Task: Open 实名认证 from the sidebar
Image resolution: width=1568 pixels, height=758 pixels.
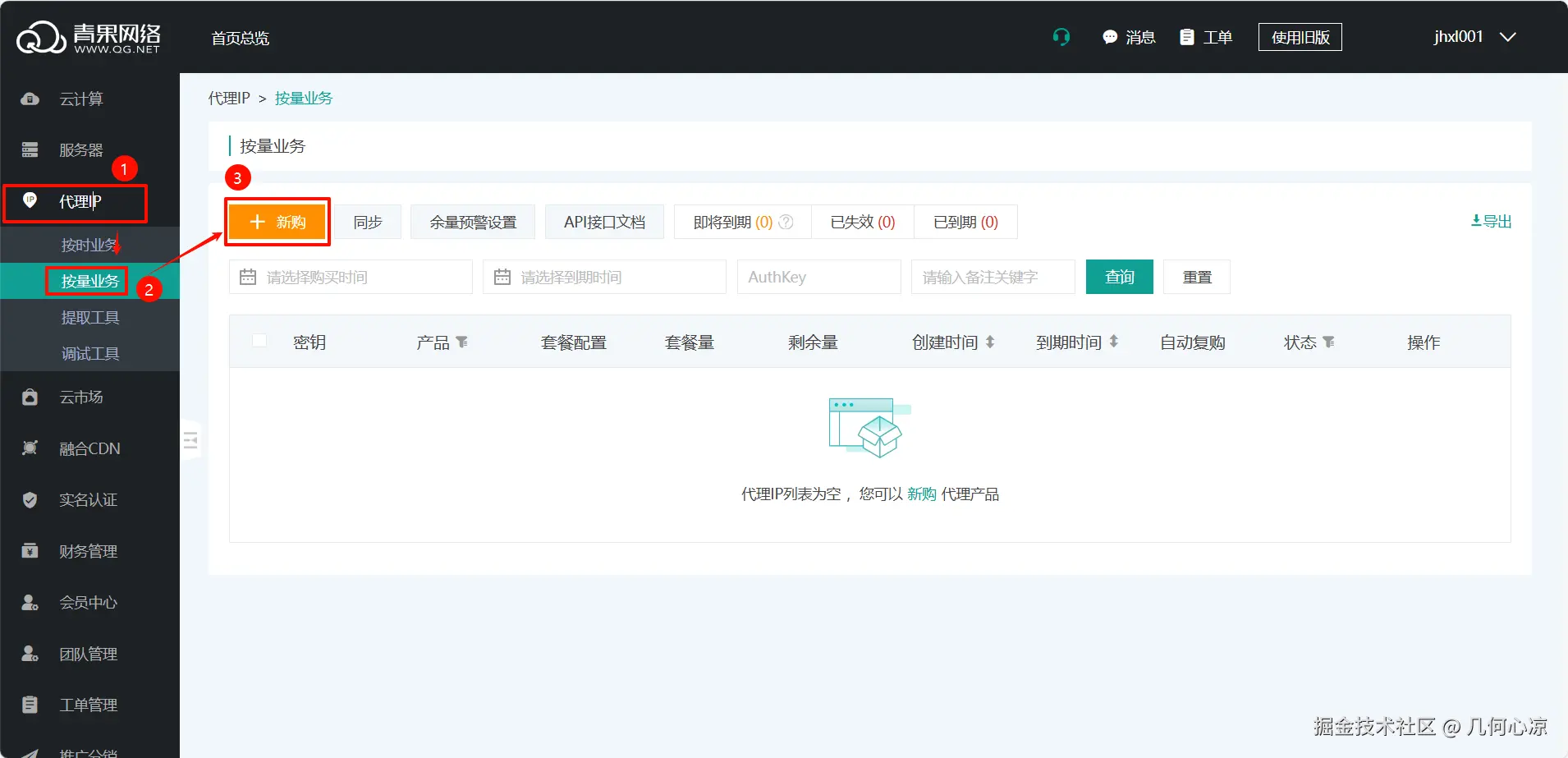Action: click(x=88, y=499)
